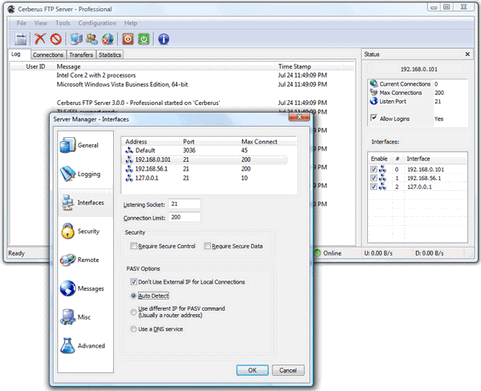This screenshot has height=391, width=481.
Task: Click the red stop server toolbar icon
Action: [x=128, y=39]
